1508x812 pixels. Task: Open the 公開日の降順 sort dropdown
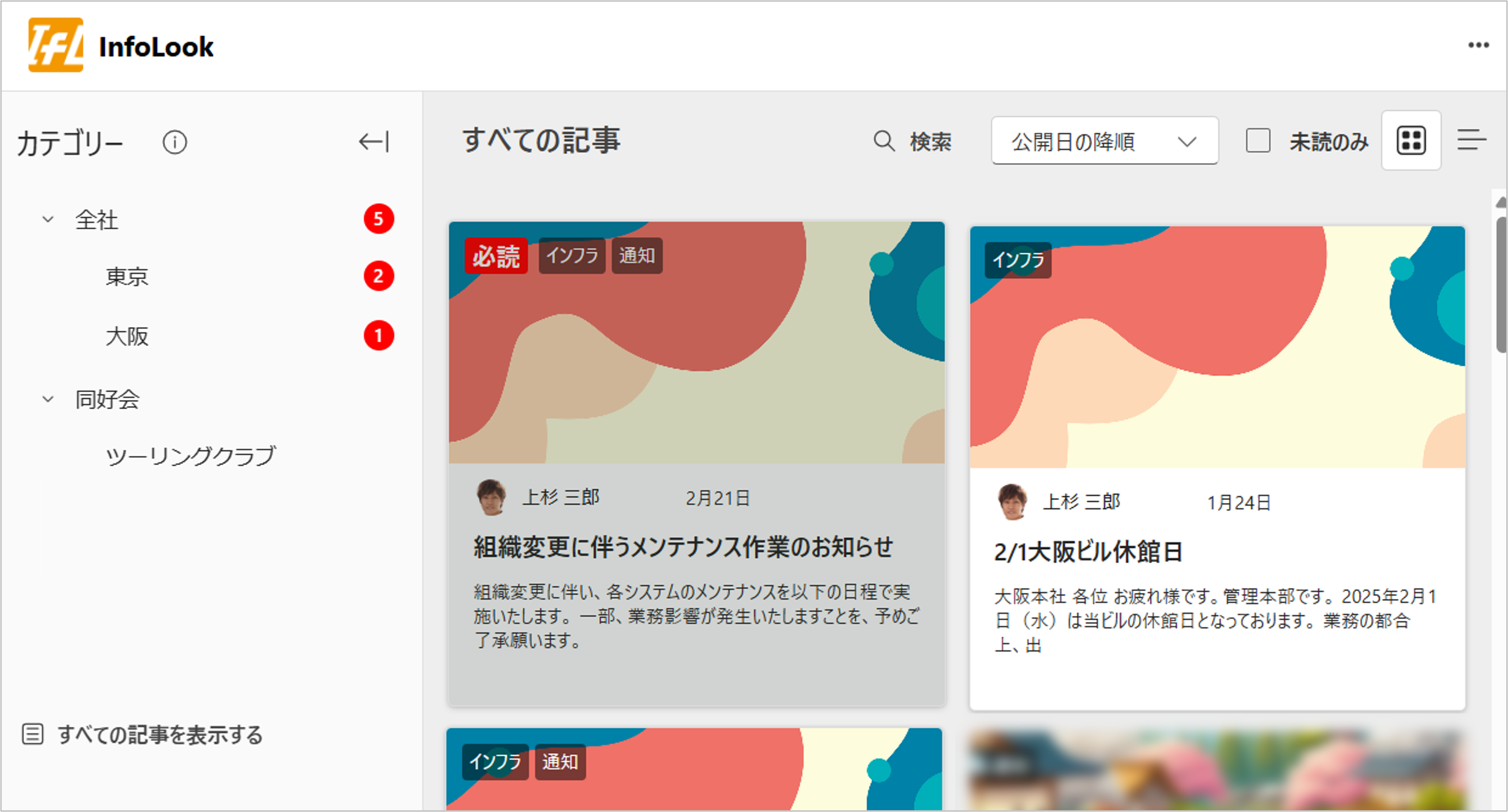point(1104,141)
